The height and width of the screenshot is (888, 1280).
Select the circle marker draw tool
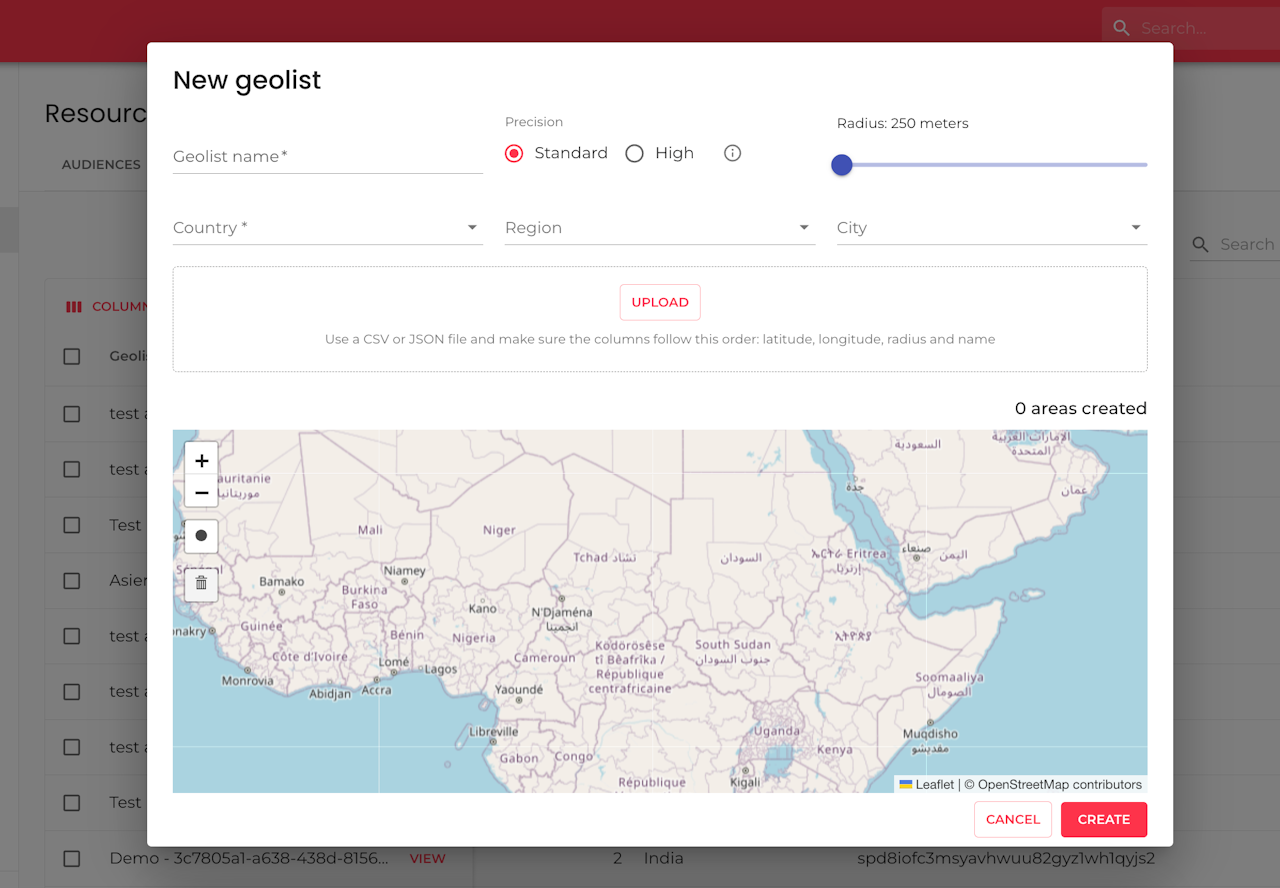point(201,536)
